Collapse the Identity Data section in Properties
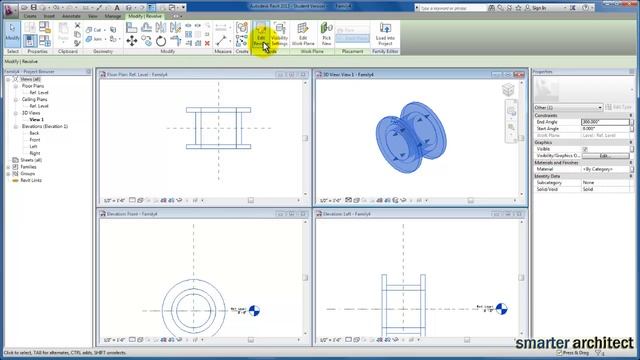Screen dimensions: 640x360 tap(631, 176)
